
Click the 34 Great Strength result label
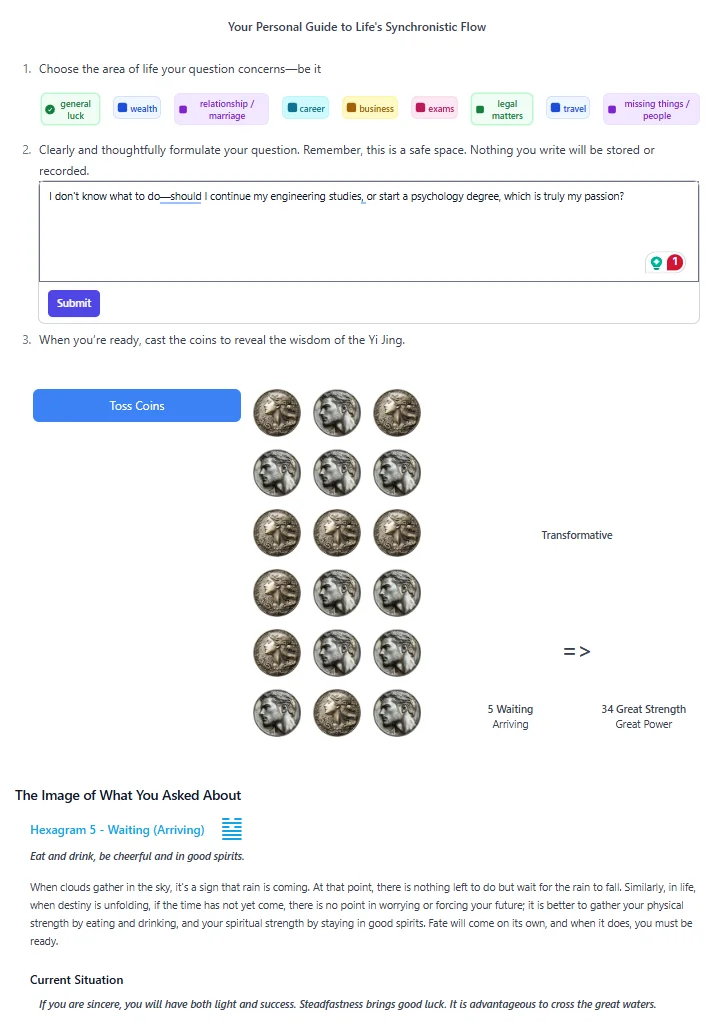click(643, 709)
